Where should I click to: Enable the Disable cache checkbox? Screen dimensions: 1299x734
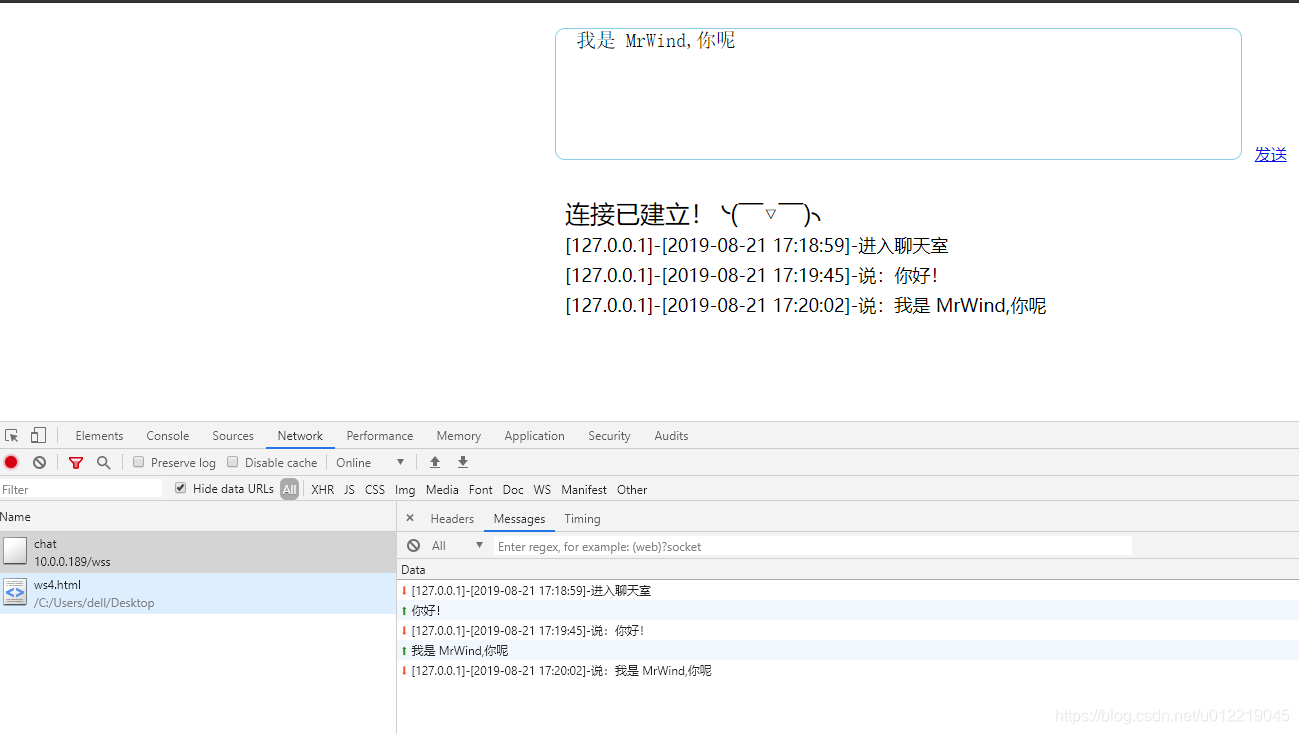tap(233, 462)
